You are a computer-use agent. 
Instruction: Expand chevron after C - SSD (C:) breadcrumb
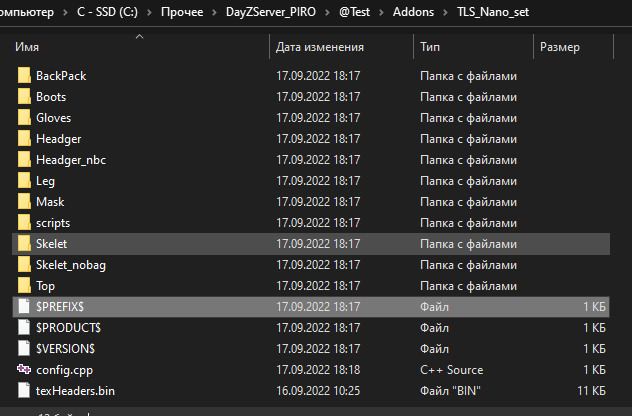click(149, 12)
